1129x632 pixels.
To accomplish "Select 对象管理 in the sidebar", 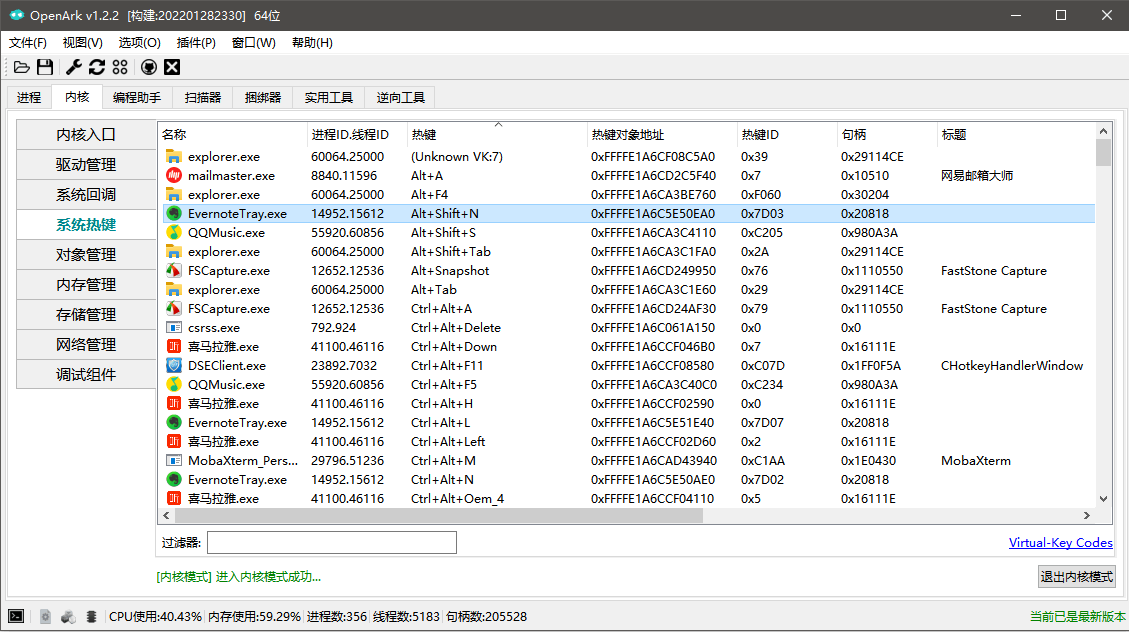I will click(x=86, y=255).
